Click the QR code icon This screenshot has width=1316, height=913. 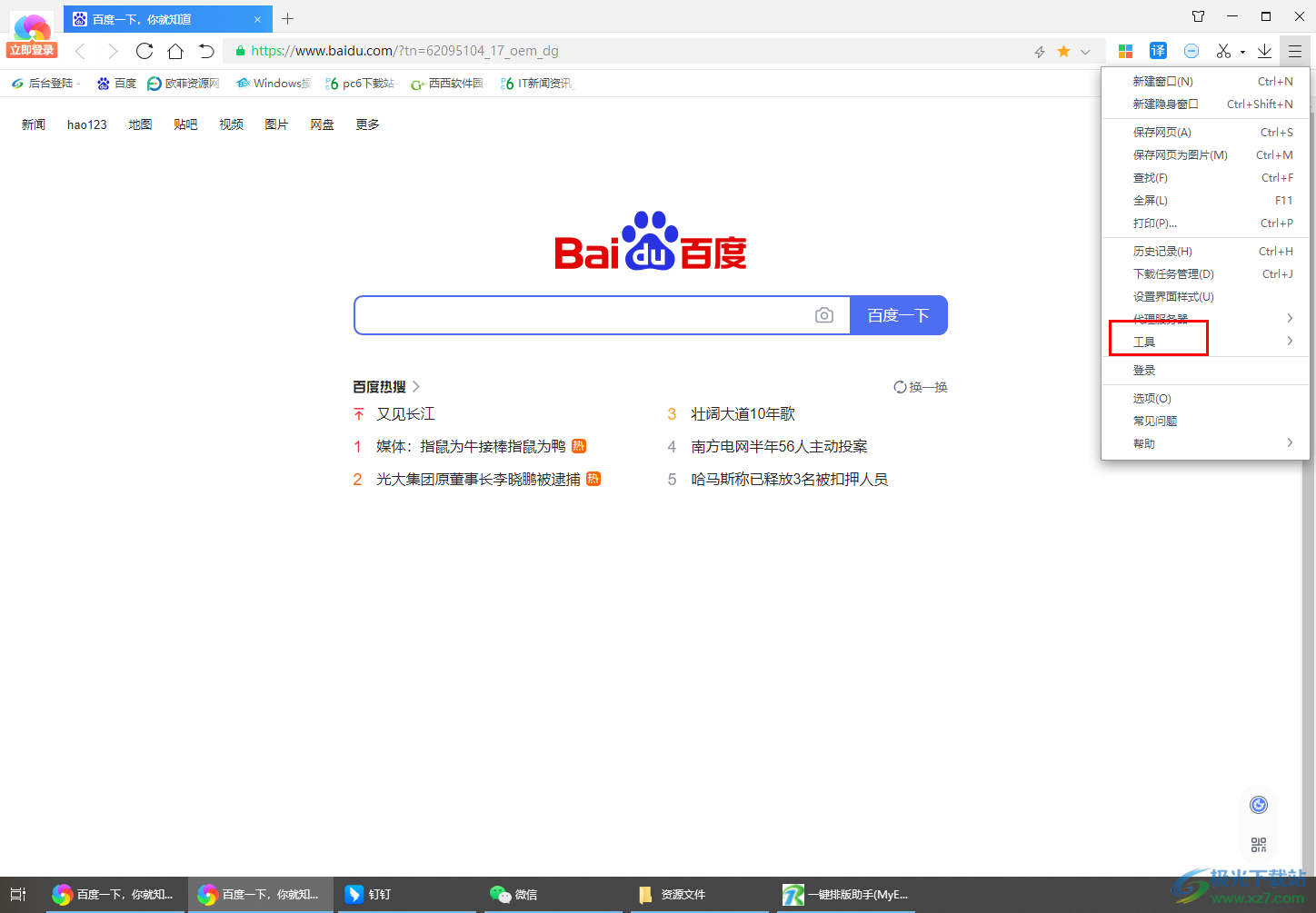point(1259,845)
